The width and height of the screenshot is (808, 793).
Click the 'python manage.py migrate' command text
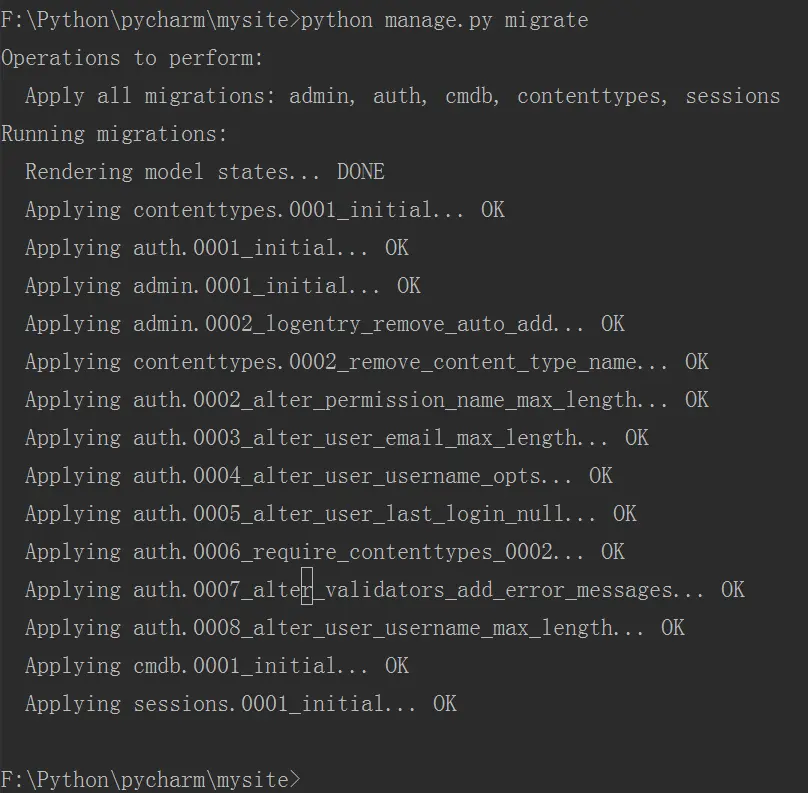point(444,21)
